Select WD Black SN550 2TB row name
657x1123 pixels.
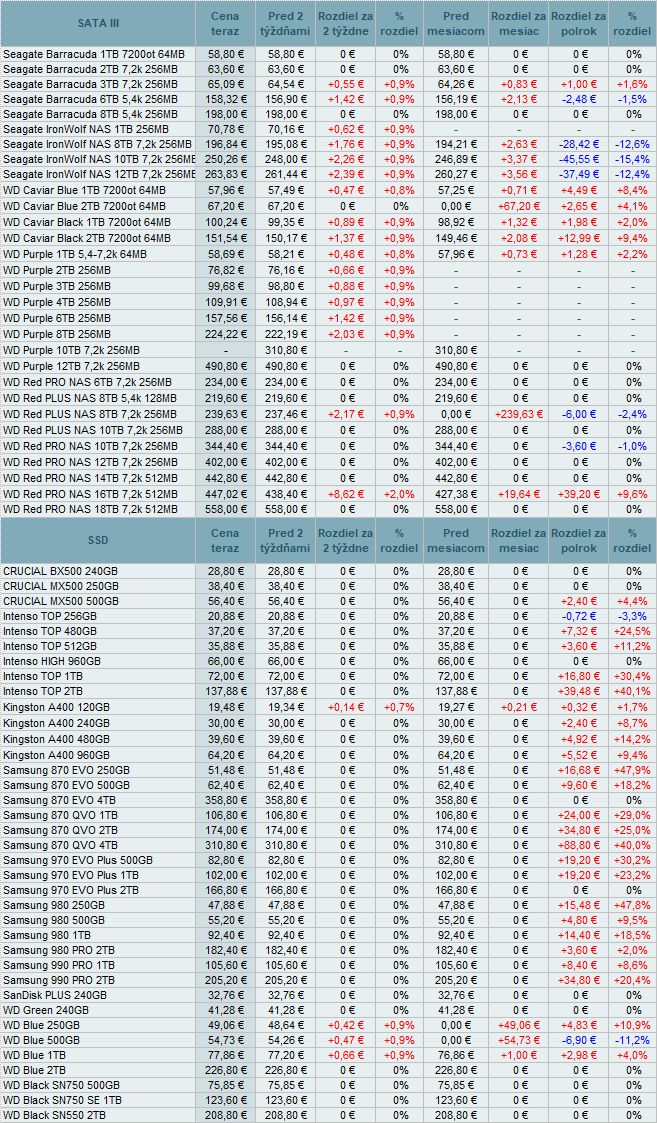[55, 1115]
